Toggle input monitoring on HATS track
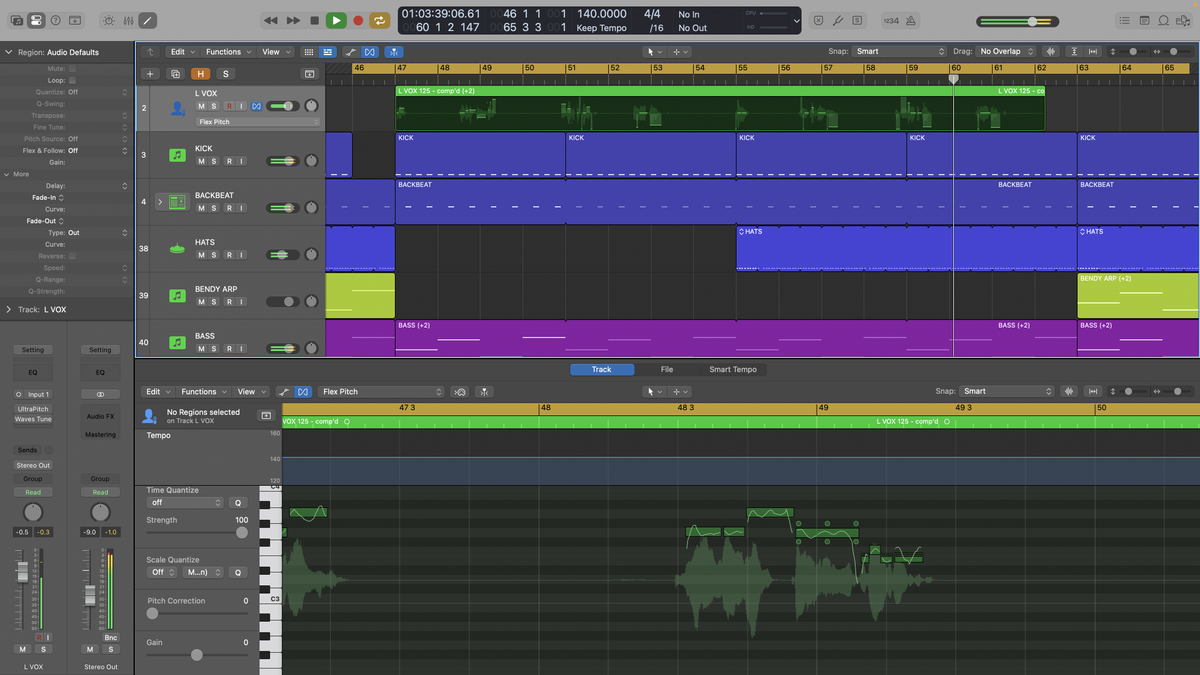 pyautogui.click(x=242, y=255)
